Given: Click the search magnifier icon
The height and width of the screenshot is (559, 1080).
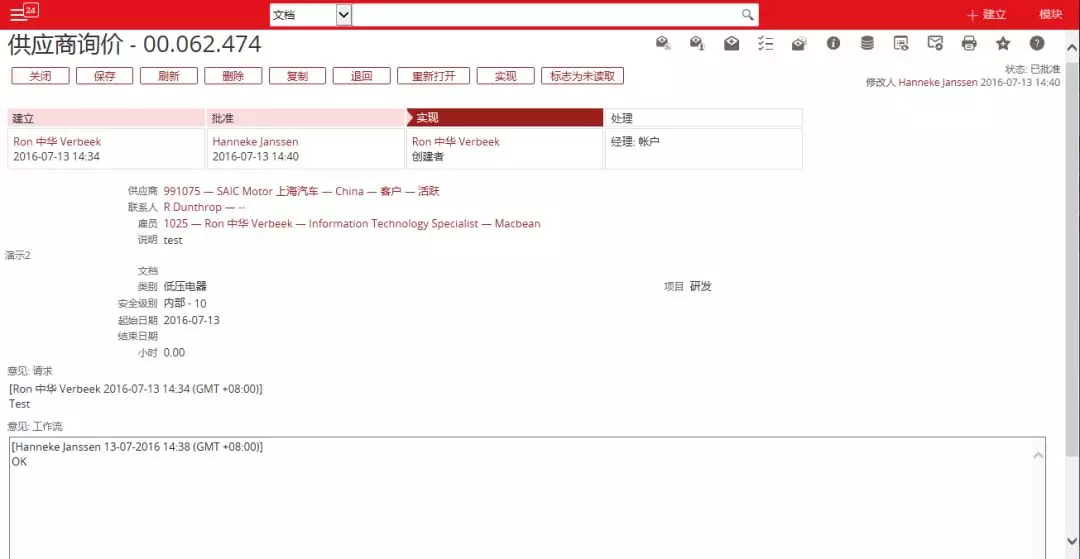Looking at the screenshot, I should pyautogui.click(x=747, y=15).
